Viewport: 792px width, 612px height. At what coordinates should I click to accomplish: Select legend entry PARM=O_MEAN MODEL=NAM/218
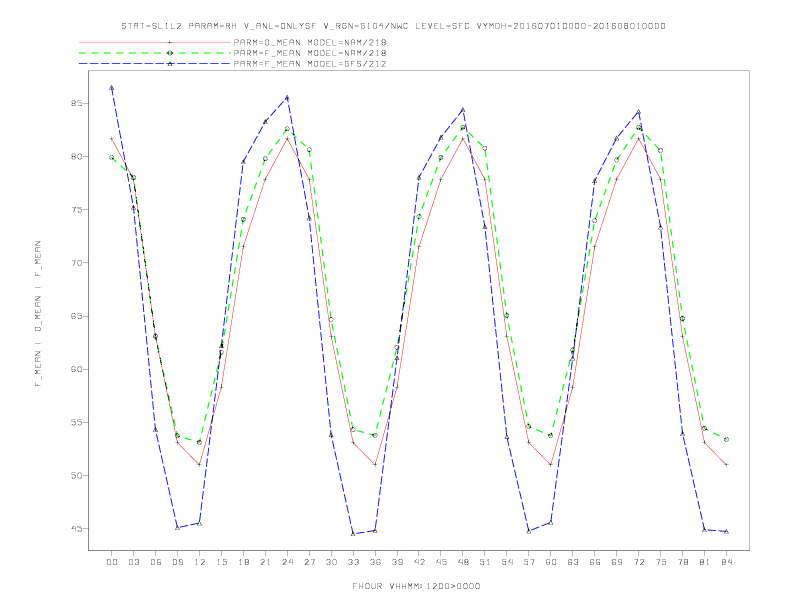point(310,42)
